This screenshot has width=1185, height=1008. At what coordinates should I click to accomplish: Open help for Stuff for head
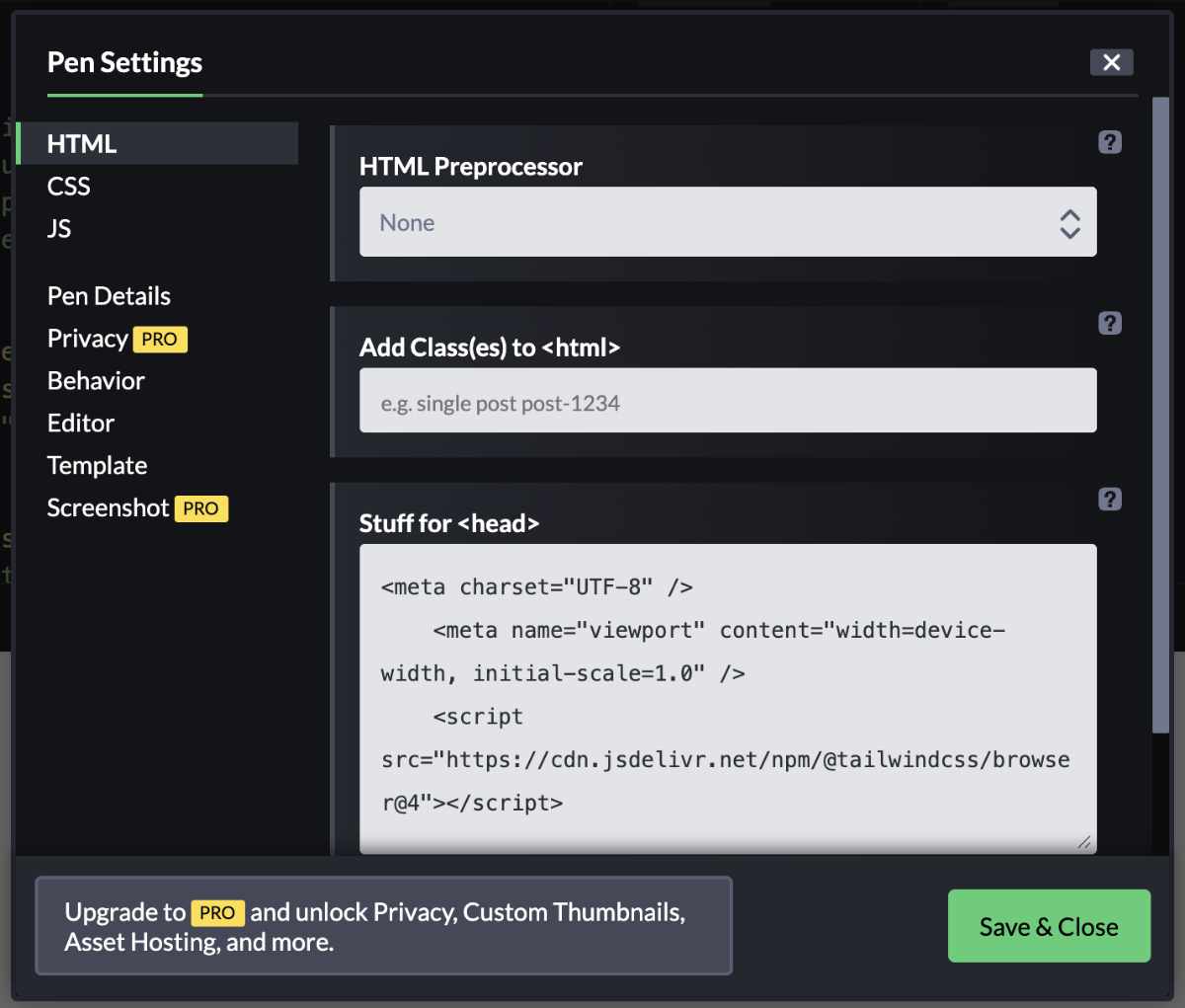(x=1110, y=499)
